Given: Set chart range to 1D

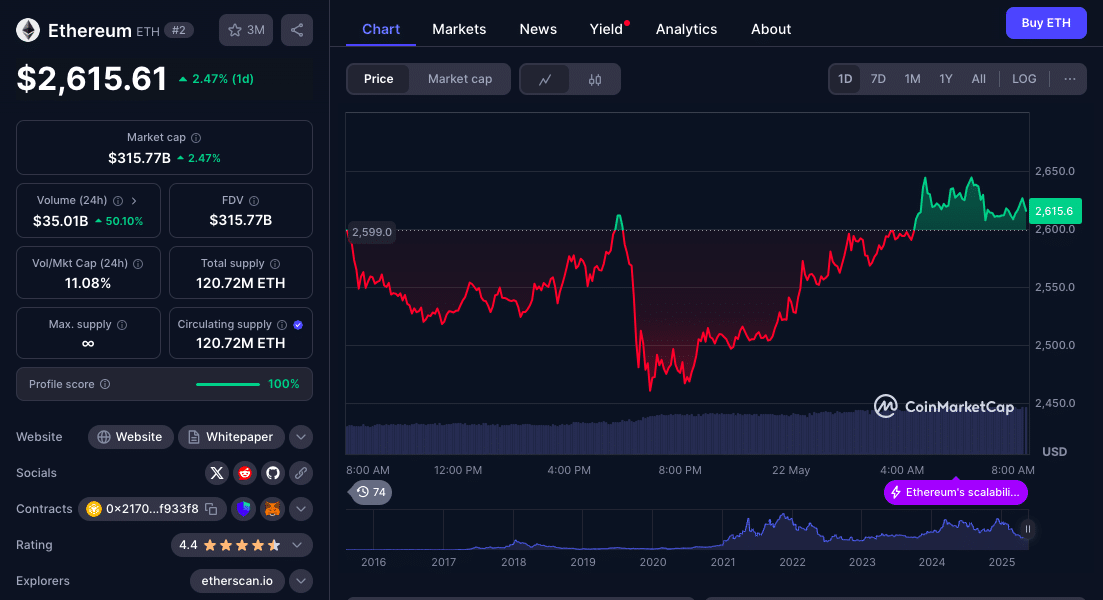Looking at the screenshot, I should tap(845, 79).
